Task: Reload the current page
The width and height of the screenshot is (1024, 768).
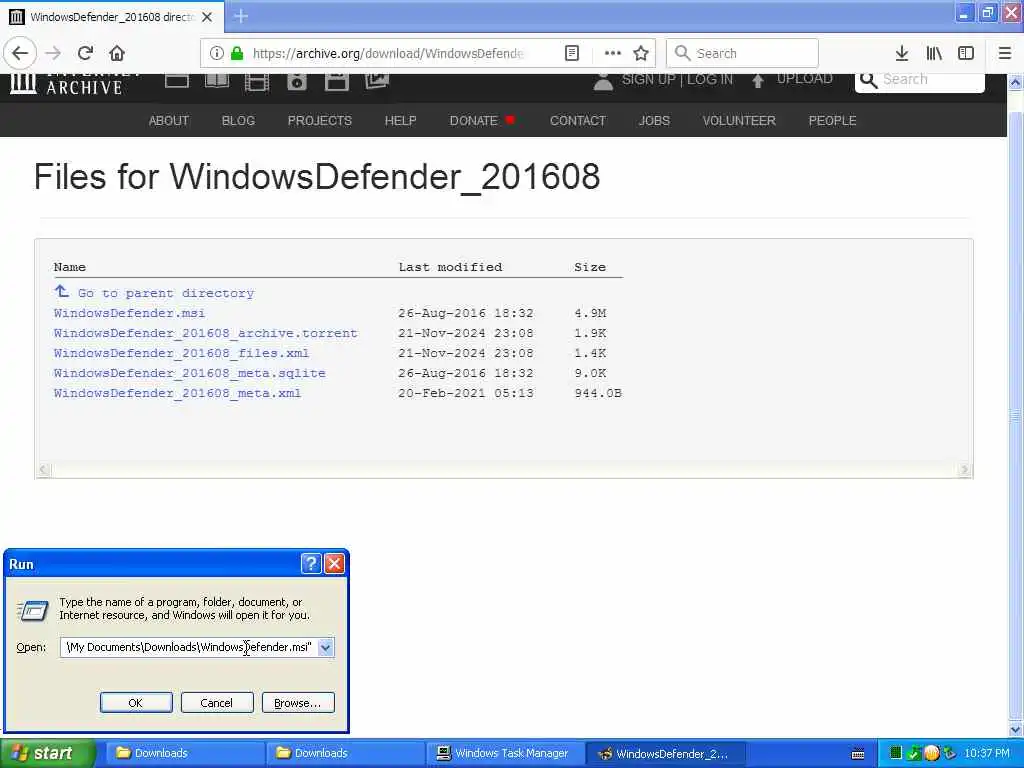Action: tap(86, 54)
